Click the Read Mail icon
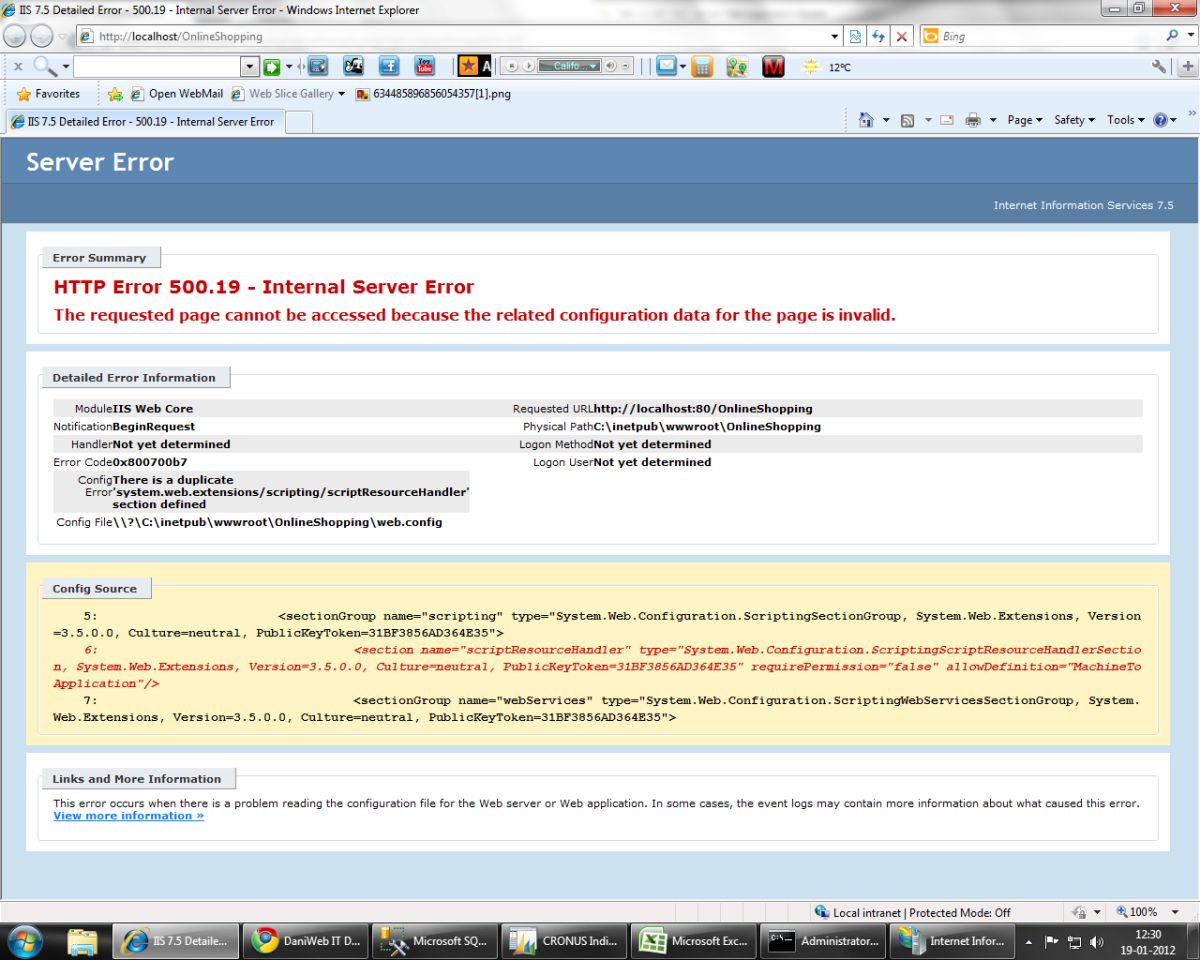This screenshot has height=960, width=1200. [x=946, y=120]
